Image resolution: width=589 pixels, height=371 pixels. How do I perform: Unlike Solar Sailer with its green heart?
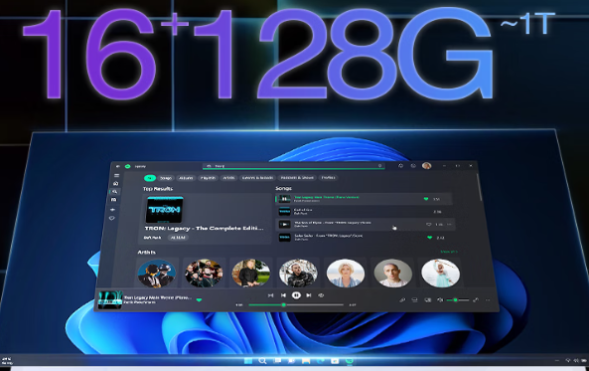430,237
